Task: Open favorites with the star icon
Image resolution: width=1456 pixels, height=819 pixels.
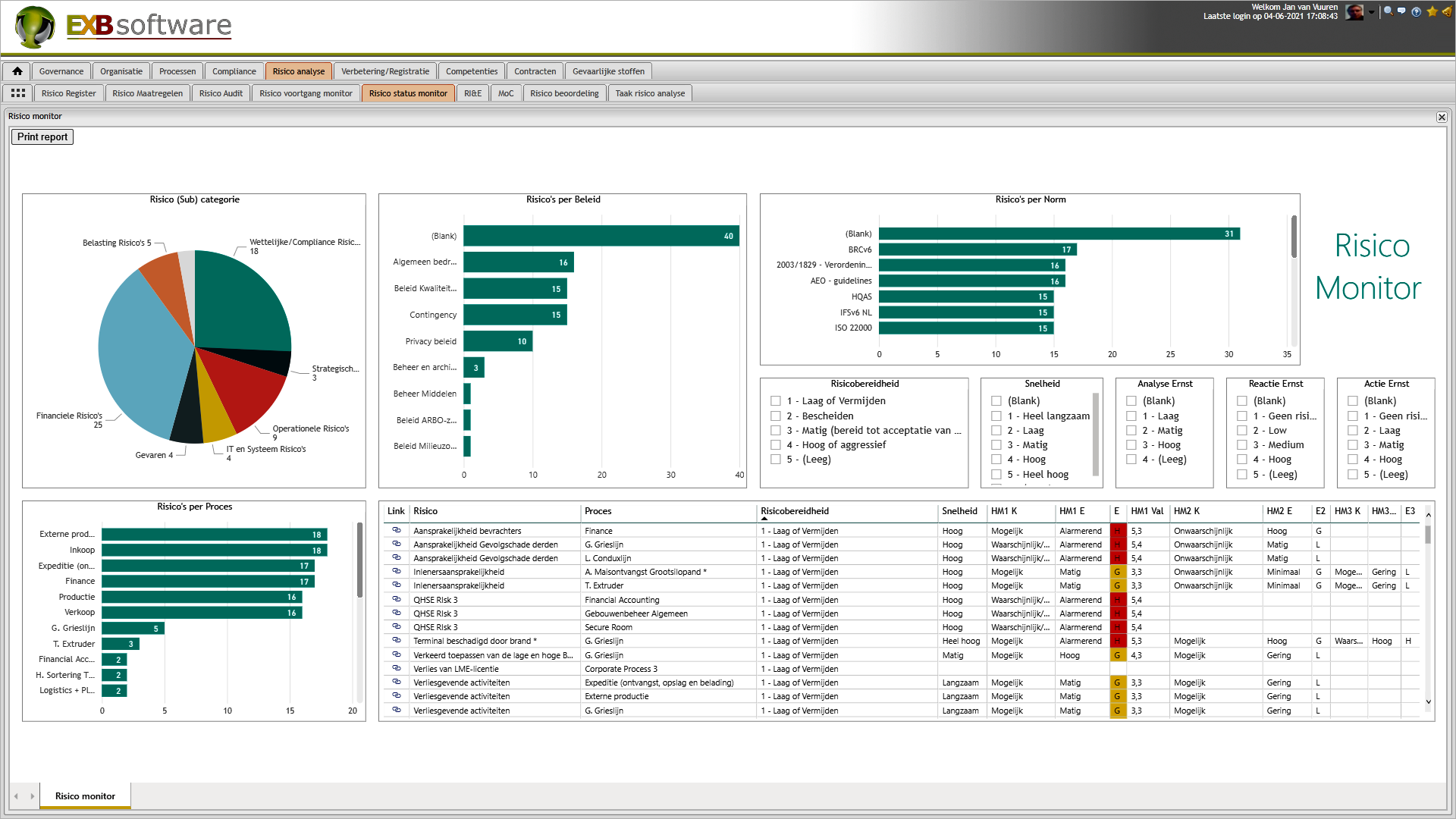Action: coord(1432,11)
